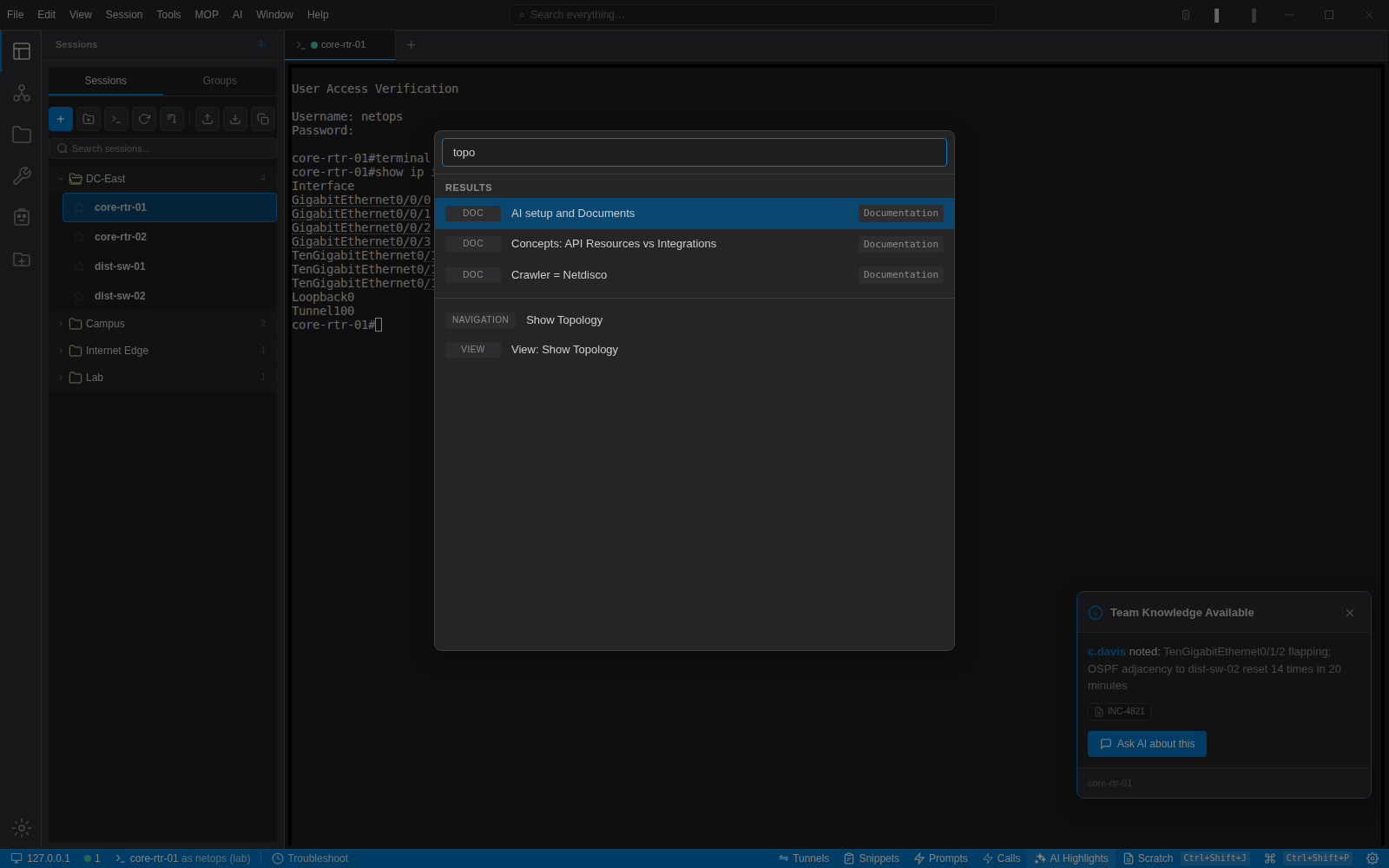Open 'Crawler = Netdisco' documentation result
Viewport: 1389px width, 868px height.
tap(694, 275)
